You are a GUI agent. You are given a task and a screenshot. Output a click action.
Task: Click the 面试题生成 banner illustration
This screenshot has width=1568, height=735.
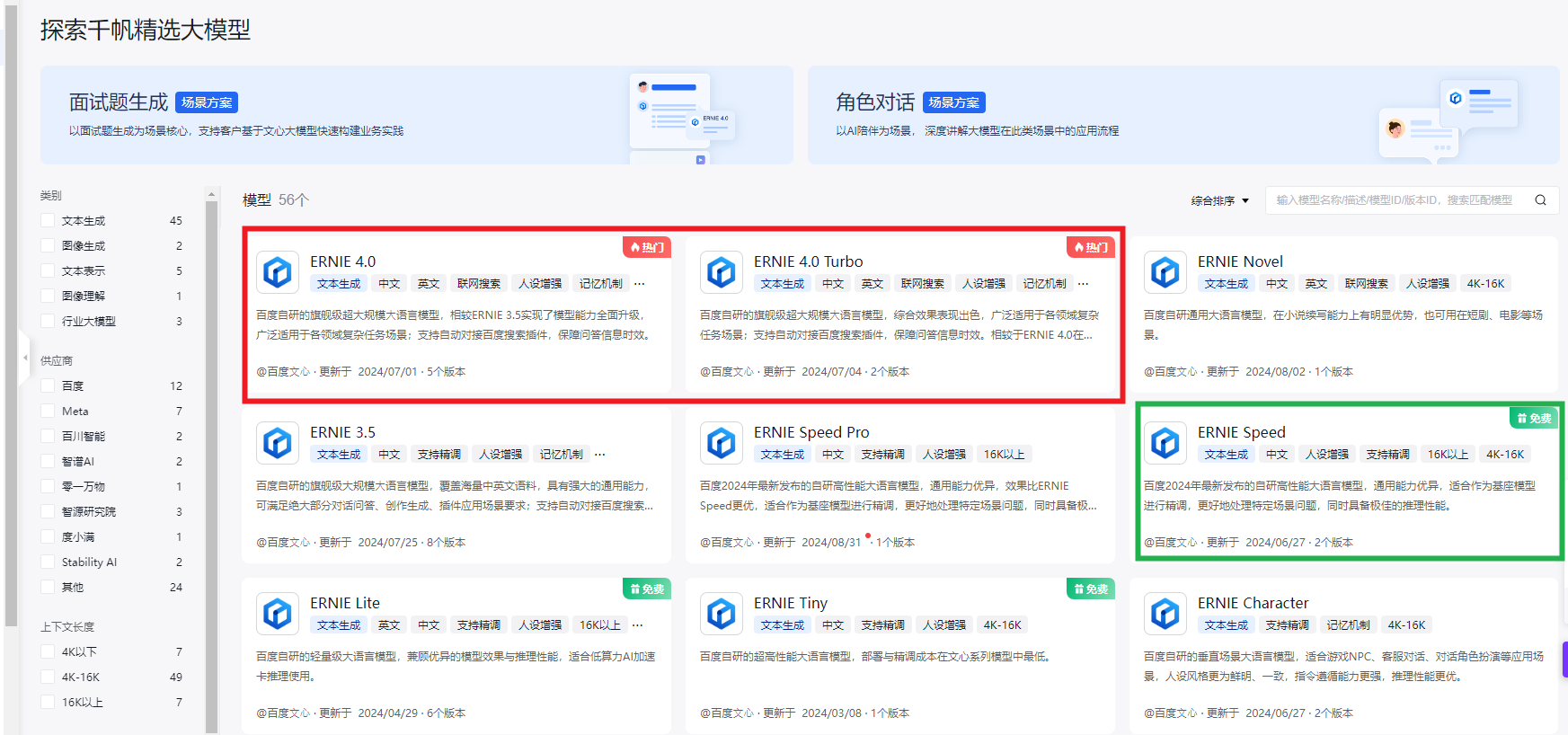coord(682,118)
